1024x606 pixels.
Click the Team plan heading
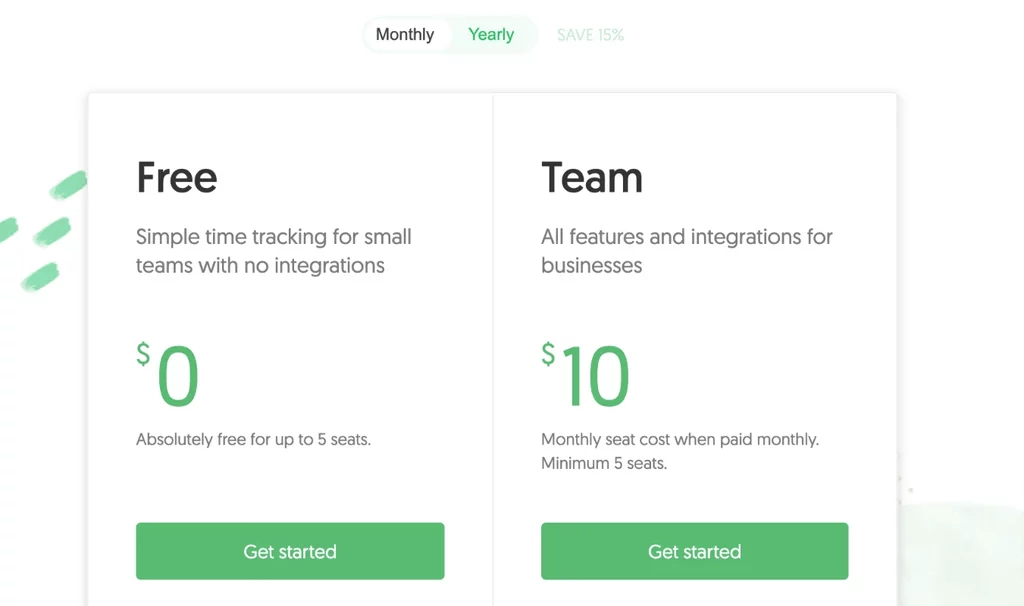pyautogui.click(x=592, y=178)
